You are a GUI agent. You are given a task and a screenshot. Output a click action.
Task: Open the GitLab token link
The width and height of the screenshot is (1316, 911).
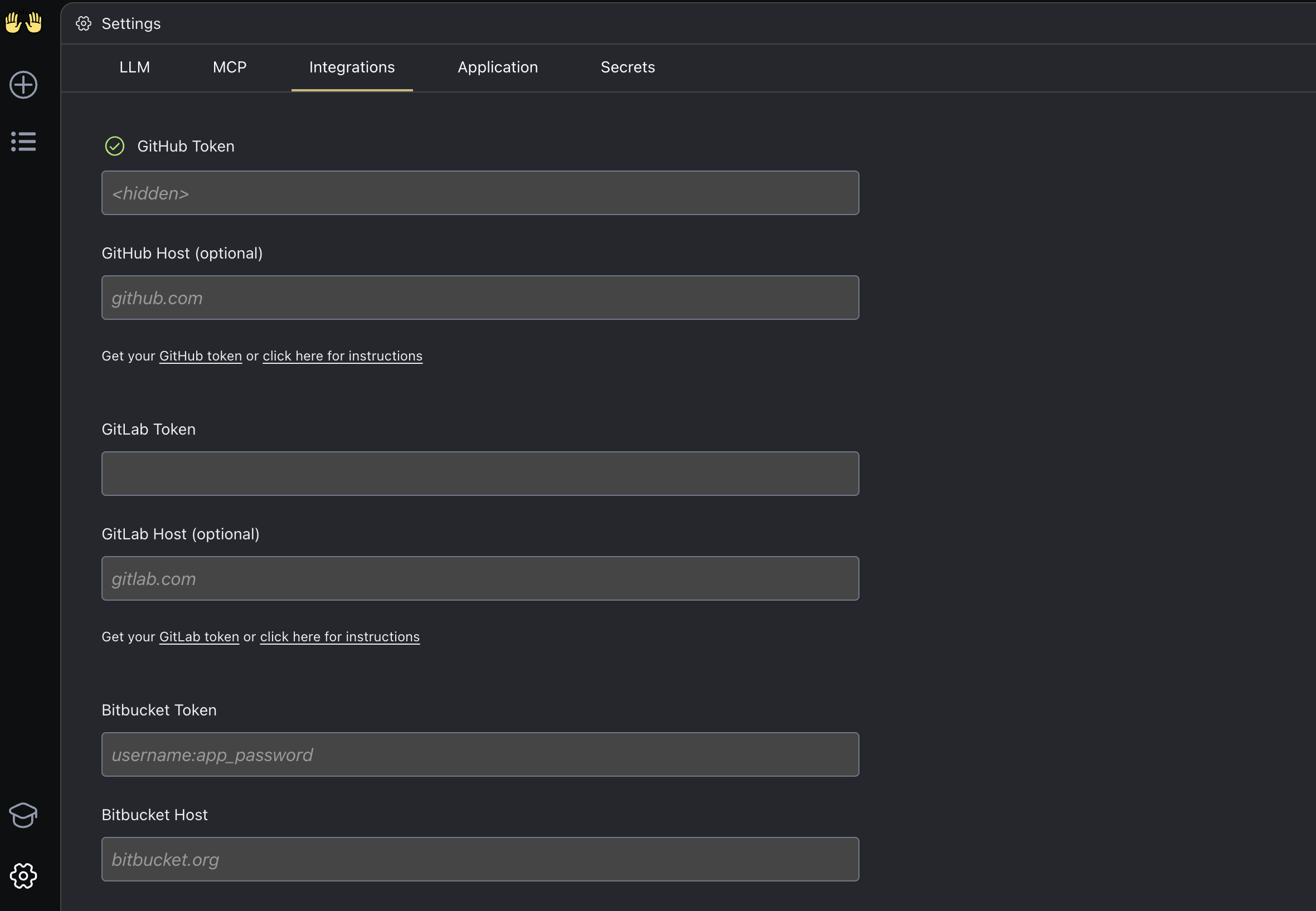pyautogui.click(x=198, y=636)
